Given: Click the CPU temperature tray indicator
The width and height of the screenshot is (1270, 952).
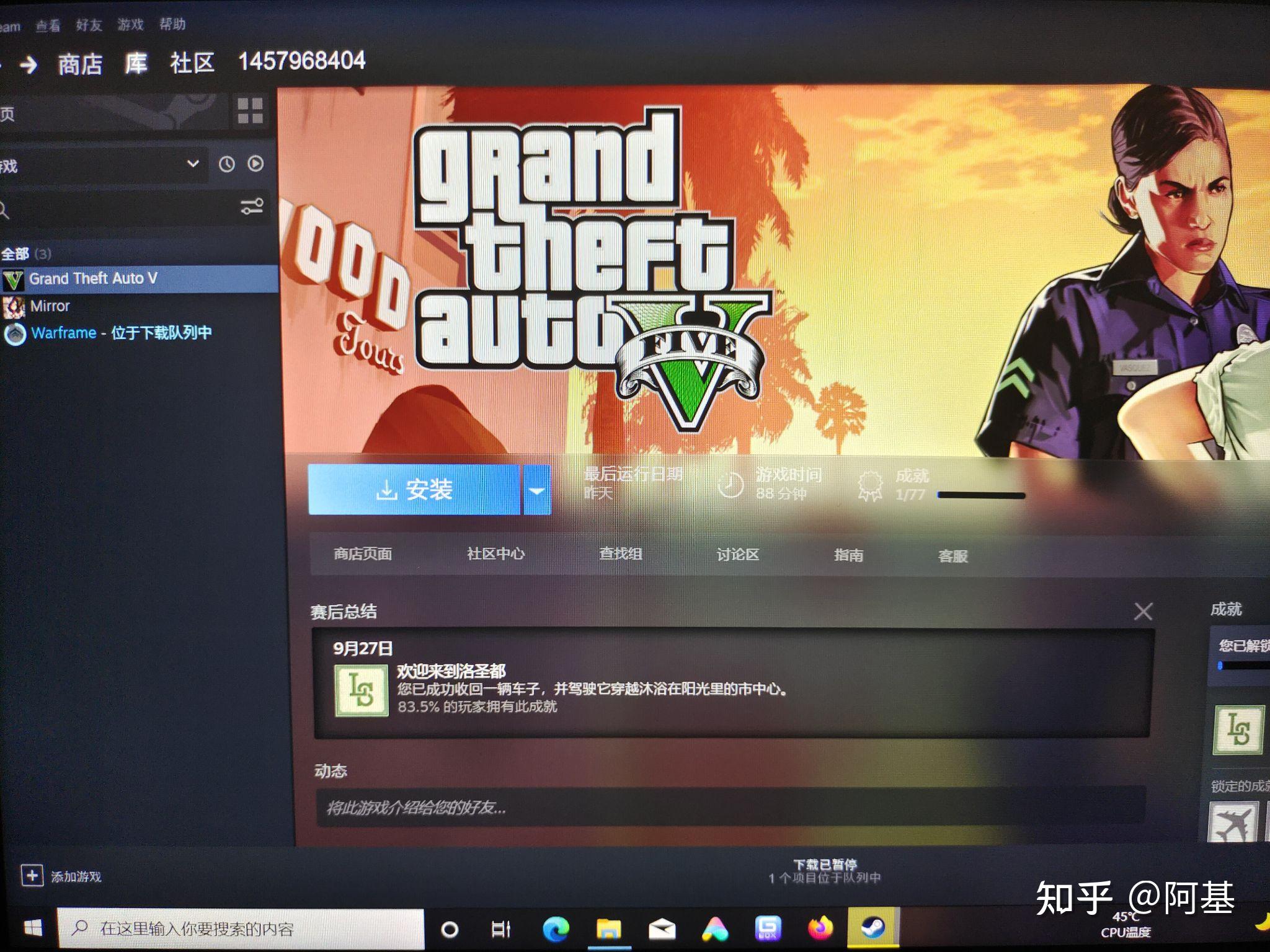Looking at the screenshot, I should (1126, 924).
